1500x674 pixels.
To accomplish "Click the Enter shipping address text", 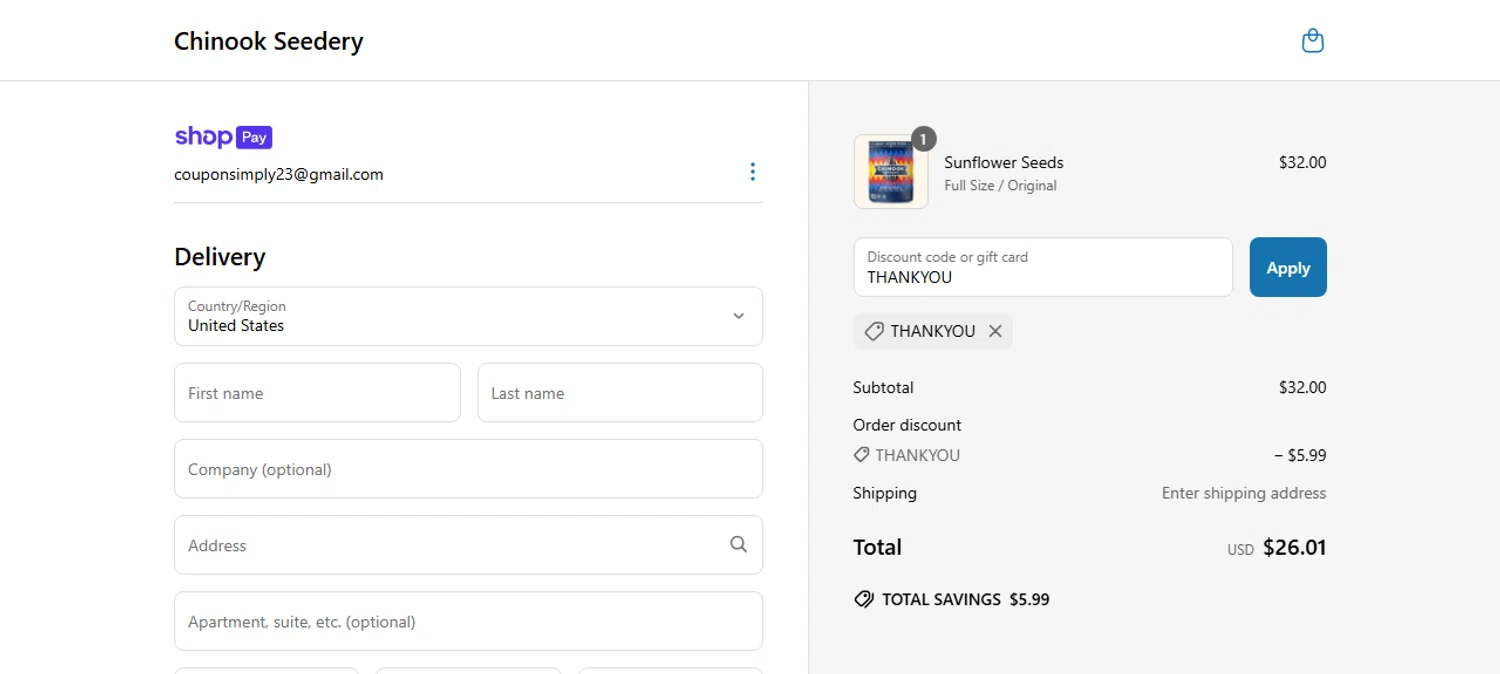I will (x=1244, y=493).
